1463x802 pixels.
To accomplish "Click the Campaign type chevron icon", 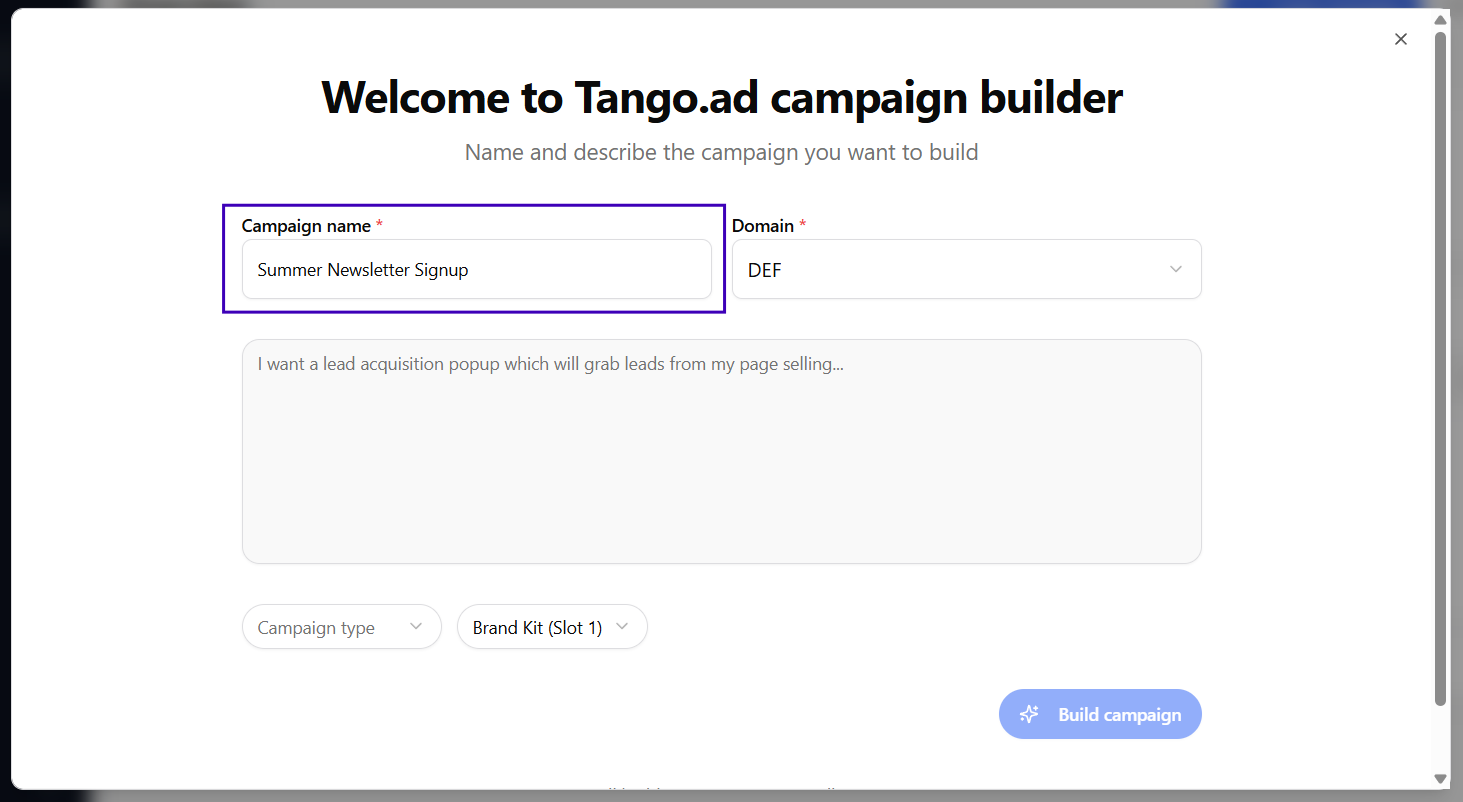I will click(416, 627).
